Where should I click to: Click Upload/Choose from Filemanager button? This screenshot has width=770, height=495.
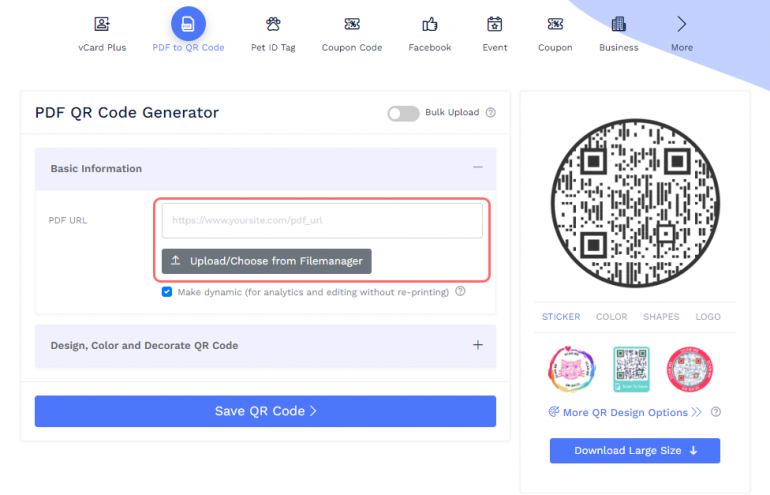tap(267, 261)
